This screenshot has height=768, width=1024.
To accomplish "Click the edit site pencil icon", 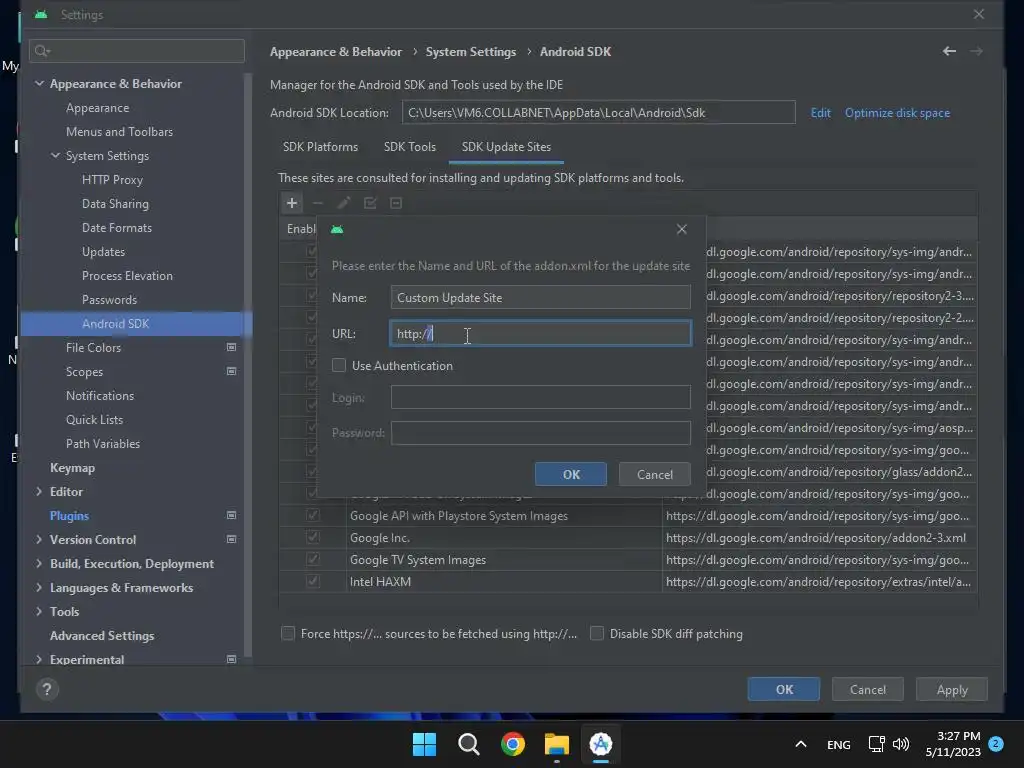I will coord(344,203).
